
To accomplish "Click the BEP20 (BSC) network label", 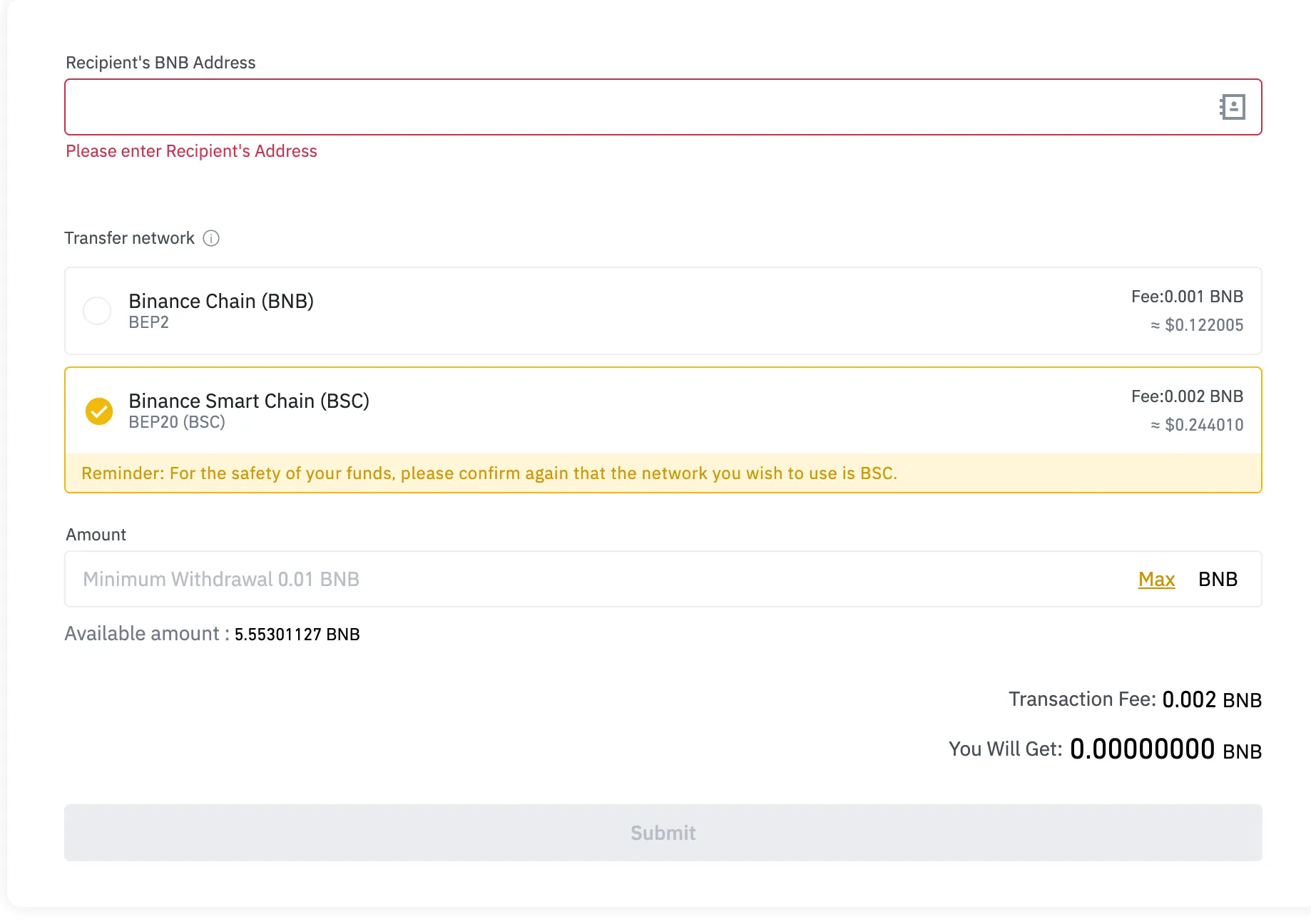I will 177,422.
